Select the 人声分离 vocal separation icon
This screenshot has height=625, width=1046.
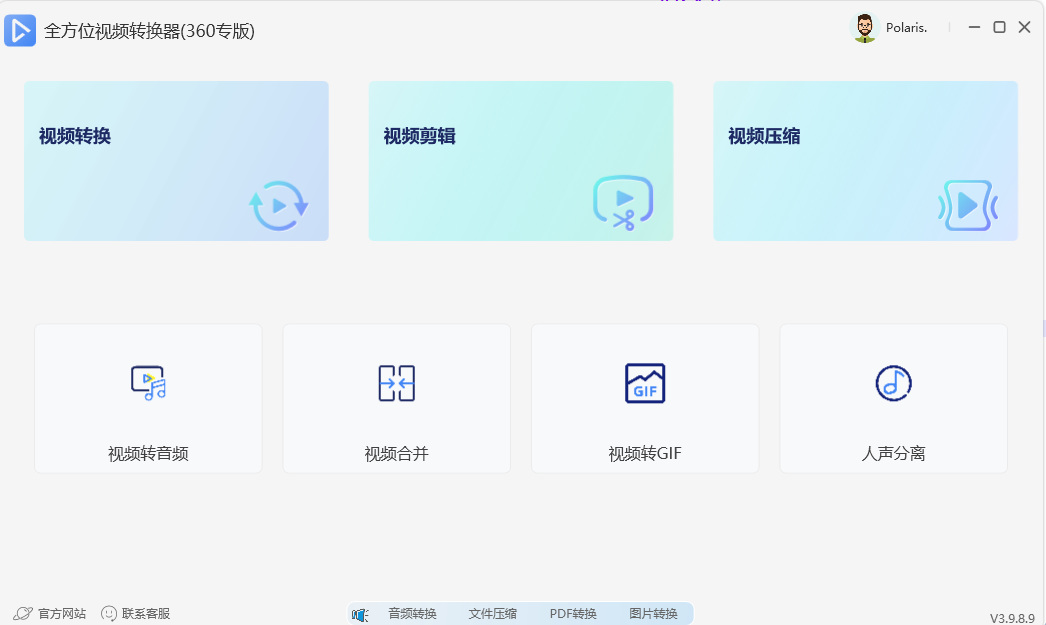(x=892, y=382)
